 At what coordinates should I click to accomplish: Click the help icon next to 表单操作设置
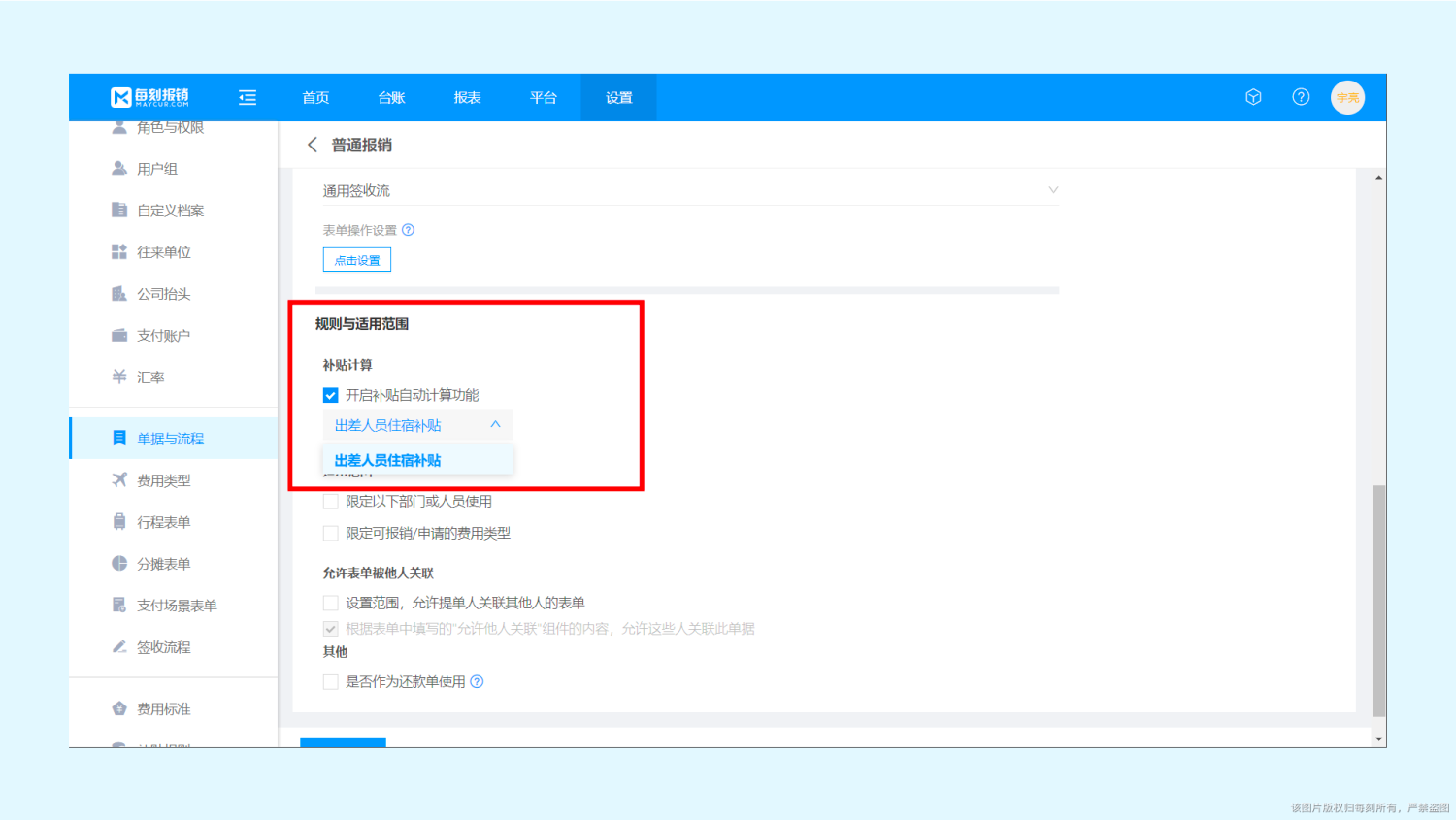409,230
